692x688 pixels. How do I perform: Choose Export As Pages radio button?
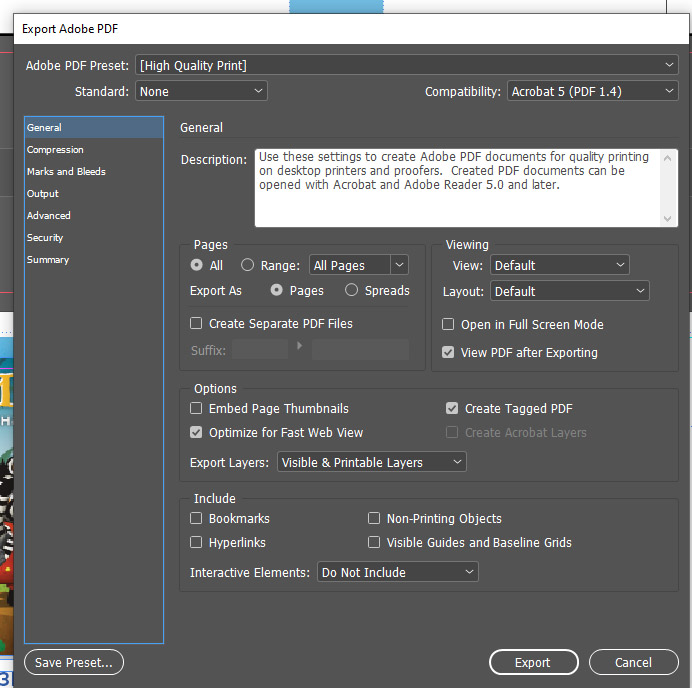[x=276, y=290]
